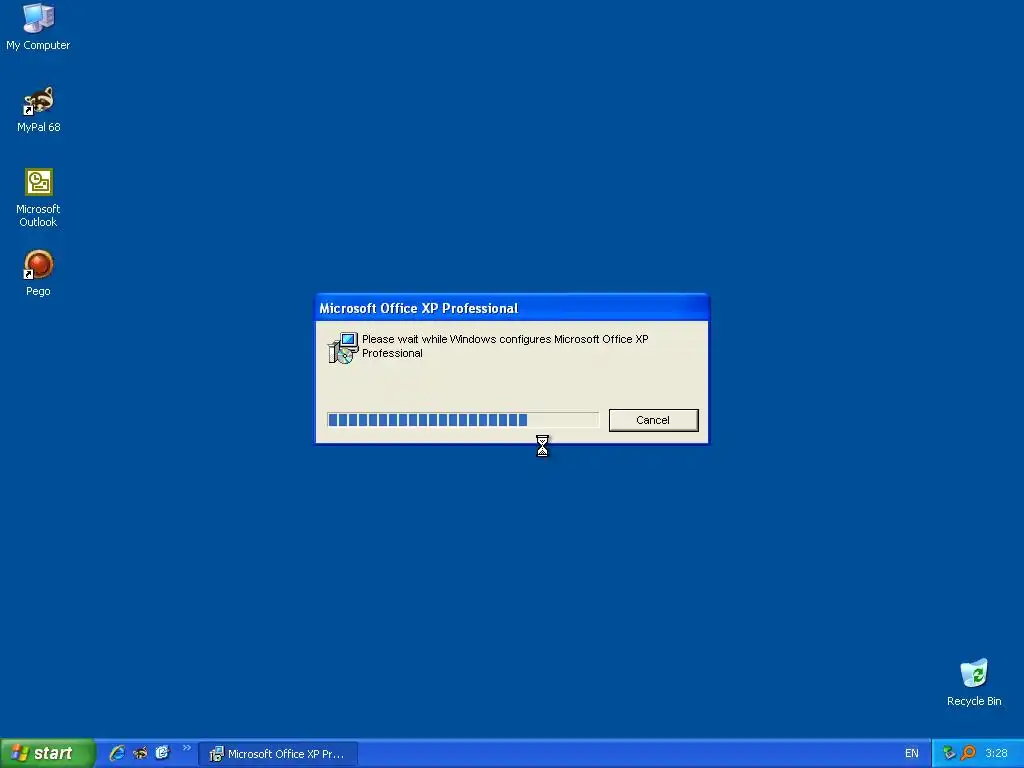Viewport: 1024px width, 768px height.
Task: Open the EN language bar indicator
Action: [912, 754]
